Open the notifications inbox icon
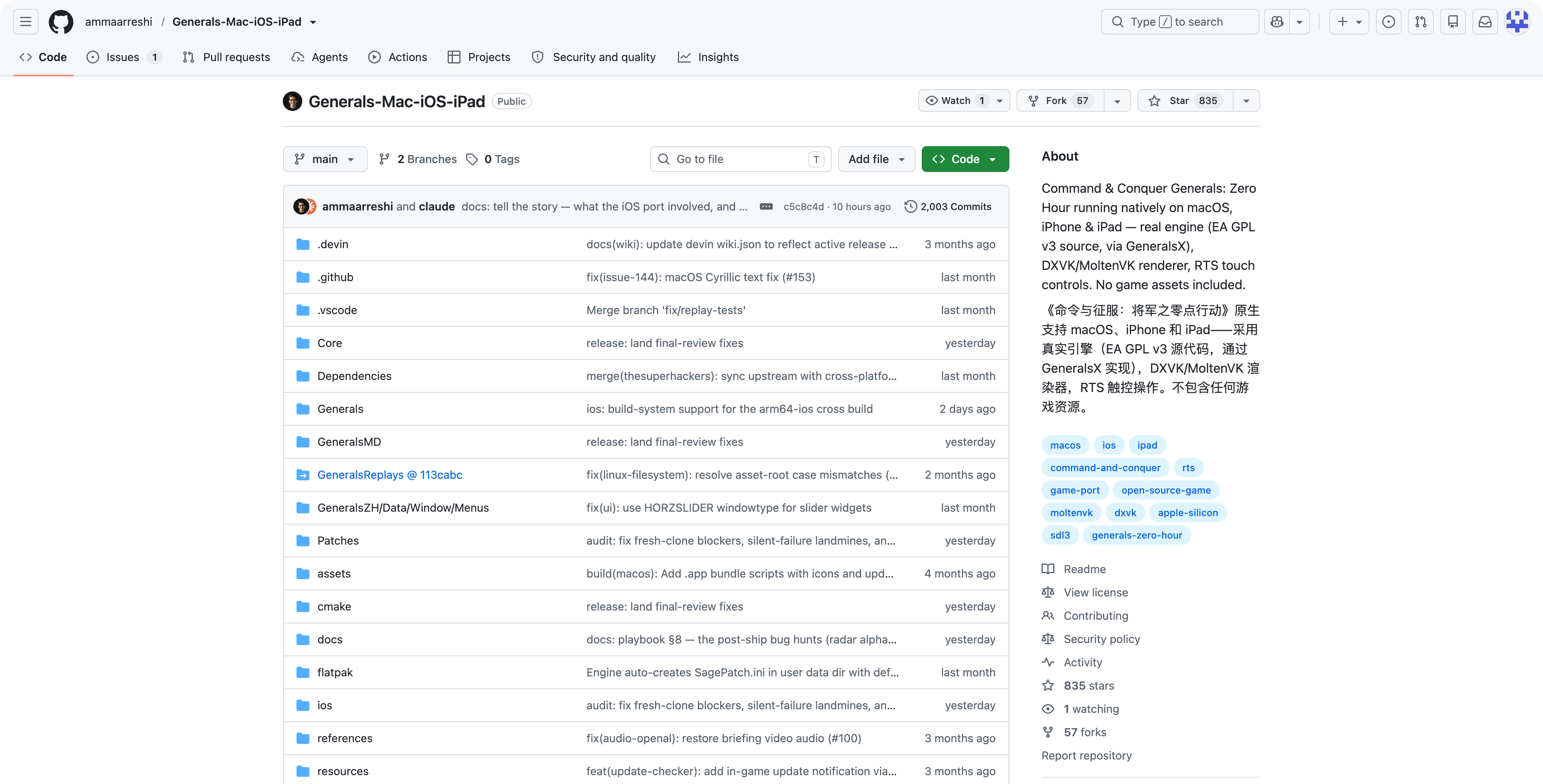 [1485, 22]
